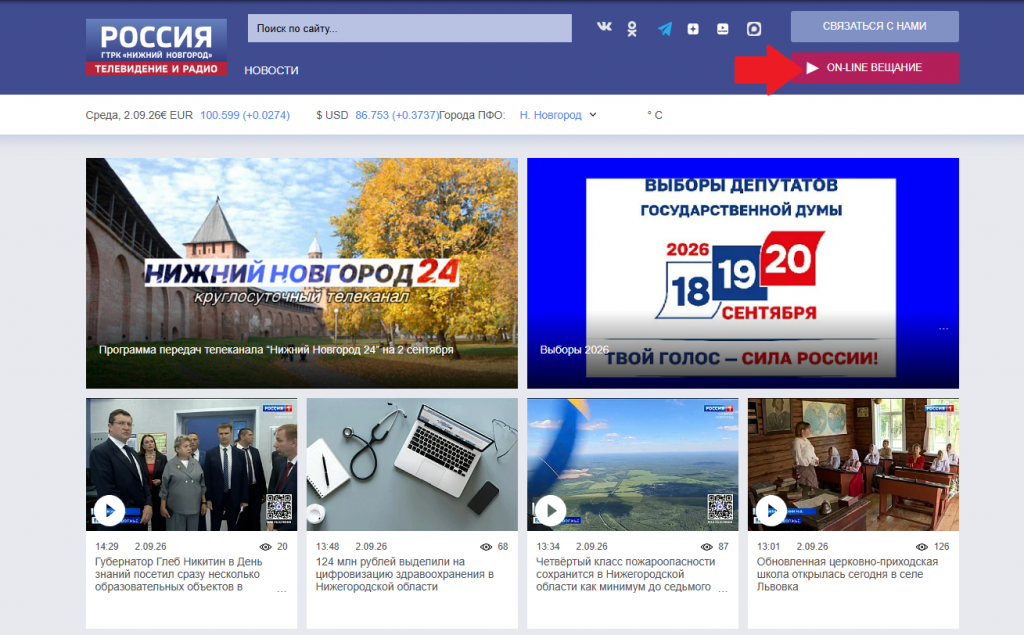Open the Odnoklassniki social icon
1024x635 pixels.
632,29
